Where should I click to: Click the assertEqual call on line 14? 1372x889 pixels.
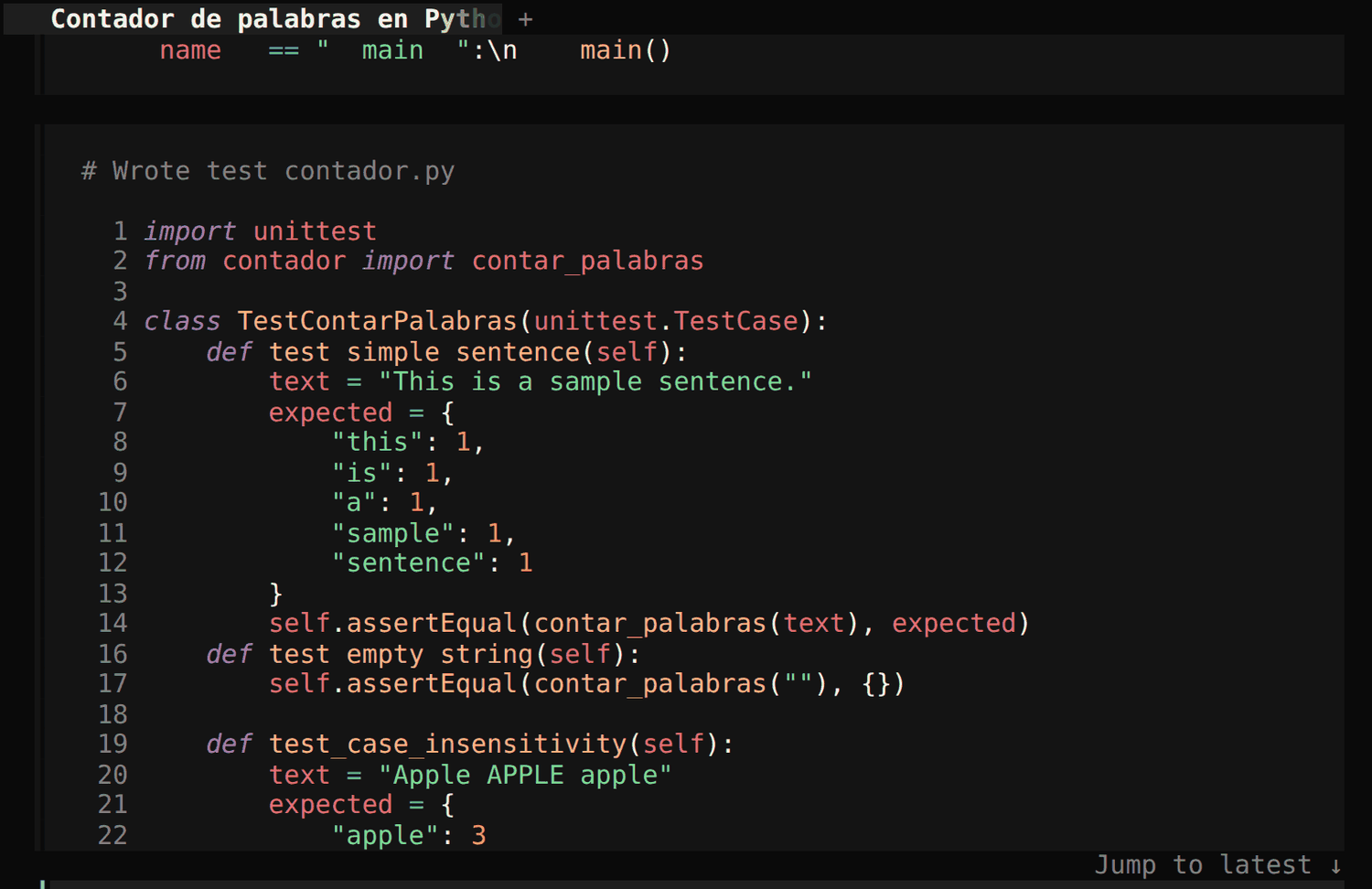click(x=649, y=623)
